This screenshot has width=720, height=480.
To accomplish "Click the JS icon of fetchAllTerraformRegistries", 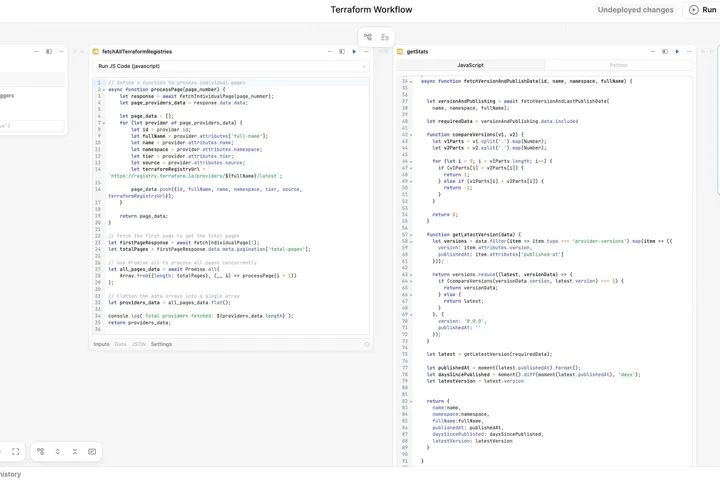I will click(x=96, y=51).
